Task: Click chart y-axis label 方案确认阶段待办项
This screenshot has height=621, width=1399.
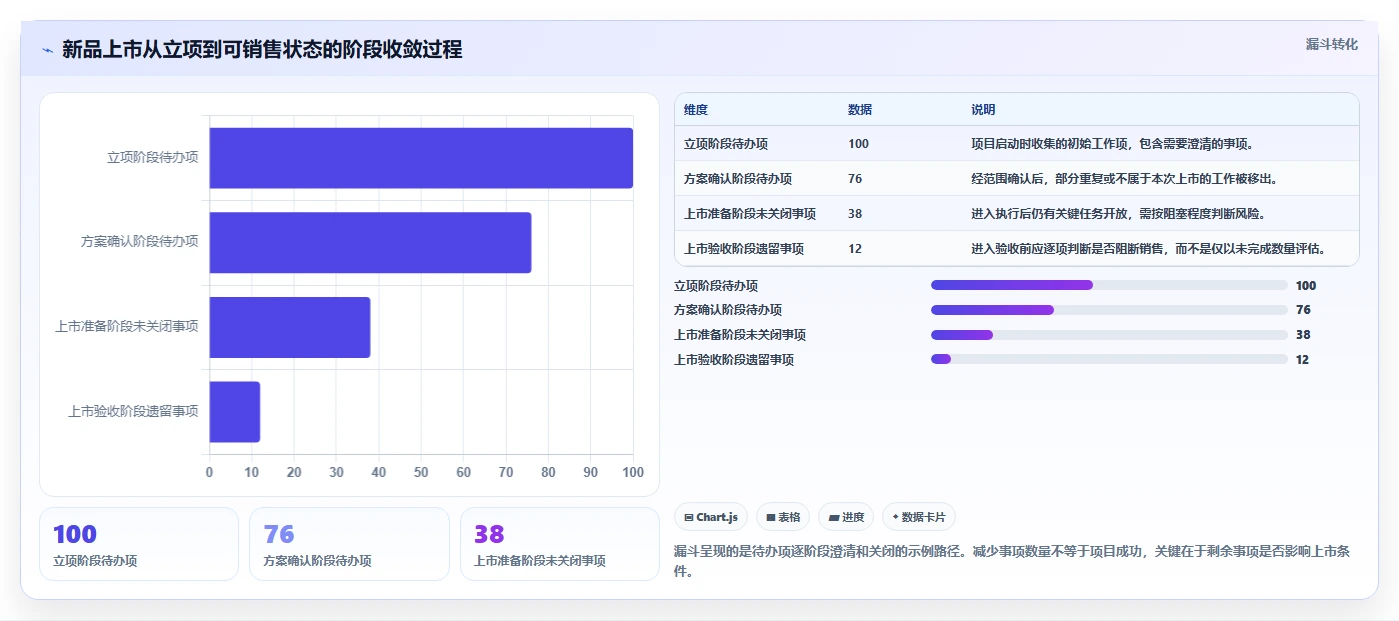Action: (140, 241)
